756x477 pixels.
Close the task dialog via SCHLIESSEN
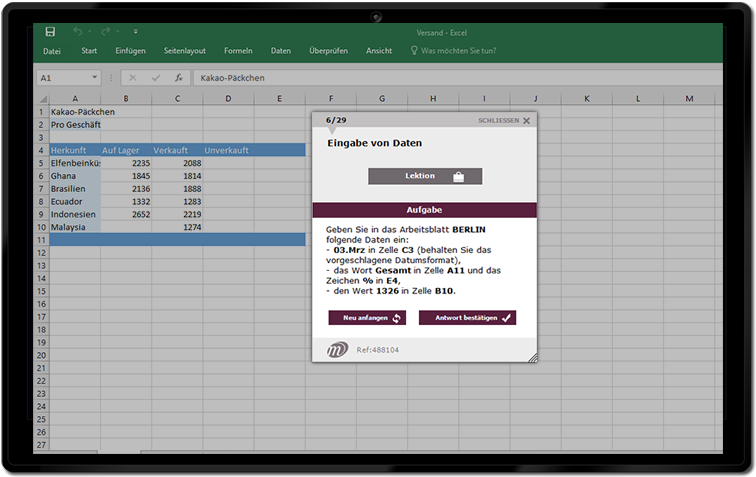click(x=504, y=120)
